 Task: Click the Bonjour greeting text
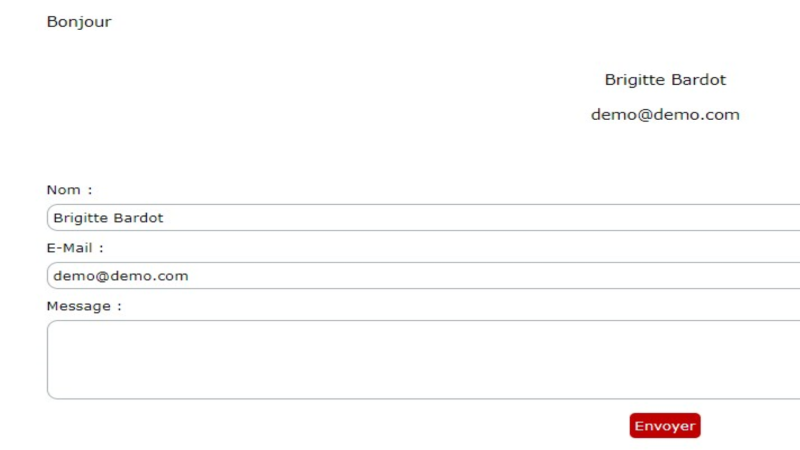coord(79,22)
